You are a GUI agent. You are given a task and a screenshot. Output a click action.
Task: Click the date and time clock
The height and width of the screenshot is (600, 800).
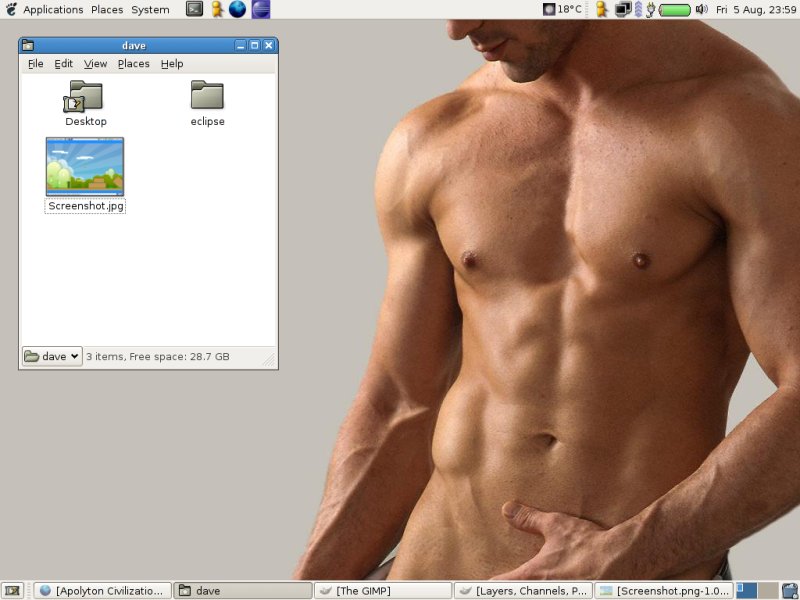[x=754, y=9]
